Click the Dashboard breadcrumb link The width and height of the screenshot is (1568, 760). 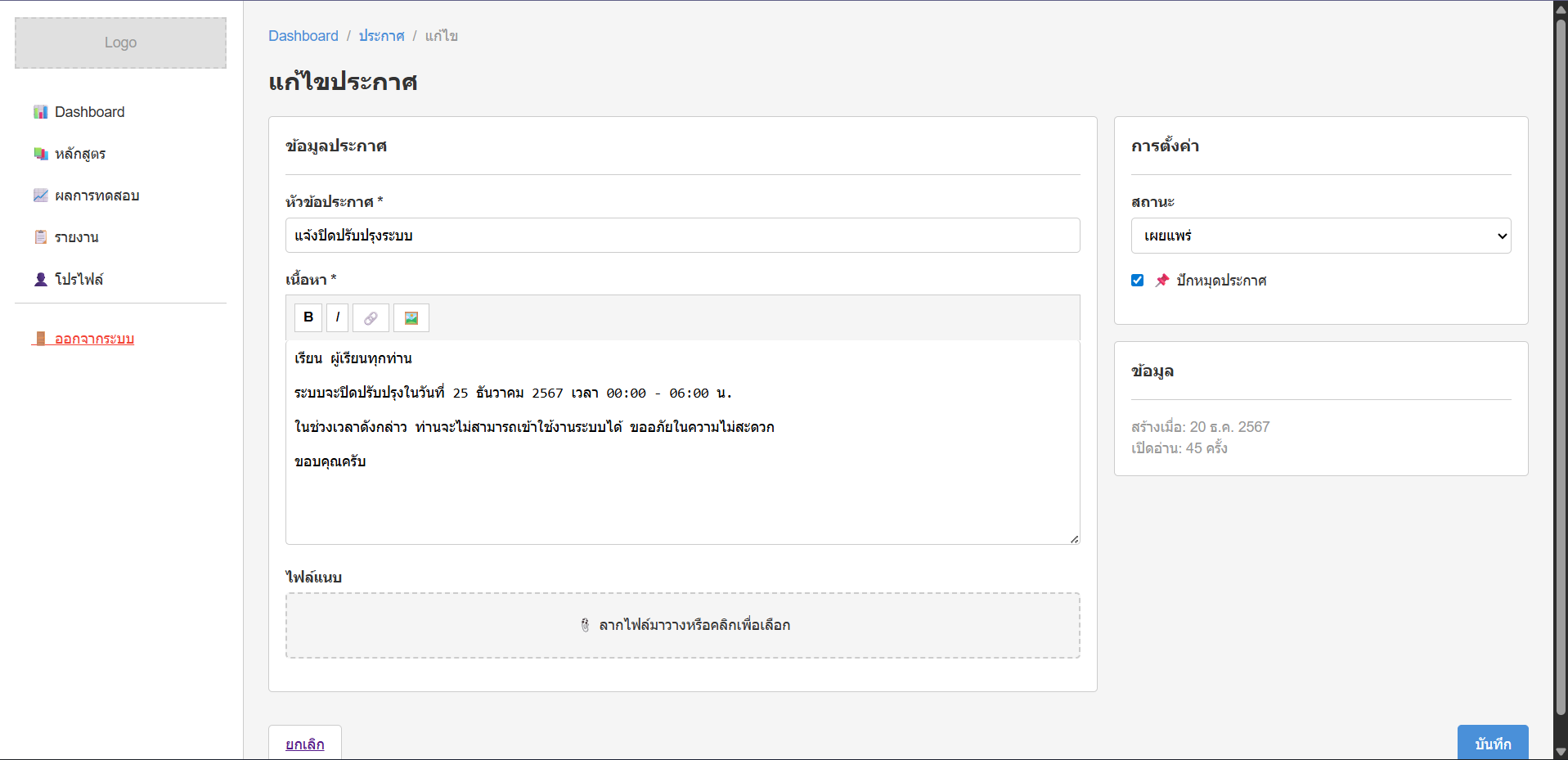(303, 36)
